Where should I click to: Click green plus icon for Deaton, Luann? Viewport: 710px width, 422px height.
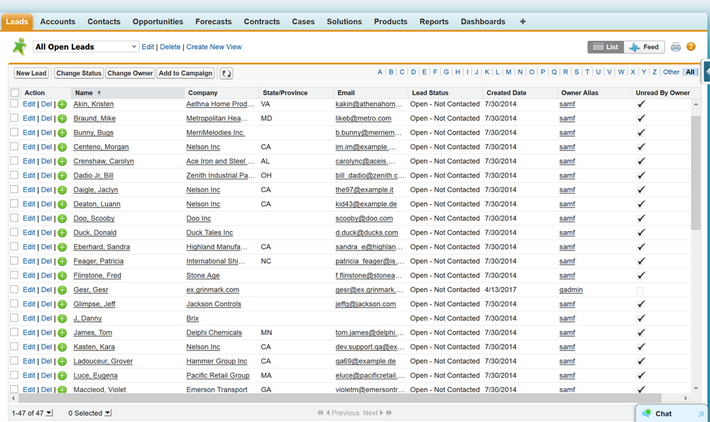[62, 204]
